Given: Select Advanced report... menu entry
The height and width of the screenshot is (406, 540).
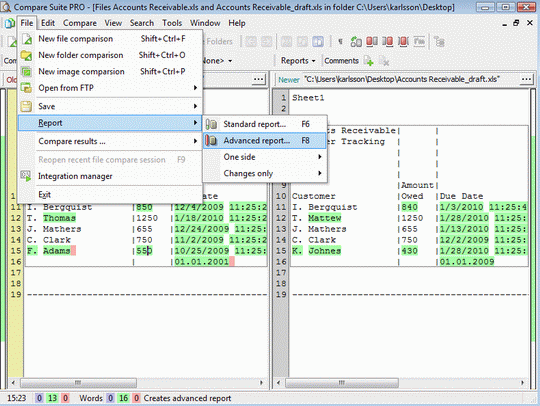Looking at the screenshot, I should click(264, 140).
